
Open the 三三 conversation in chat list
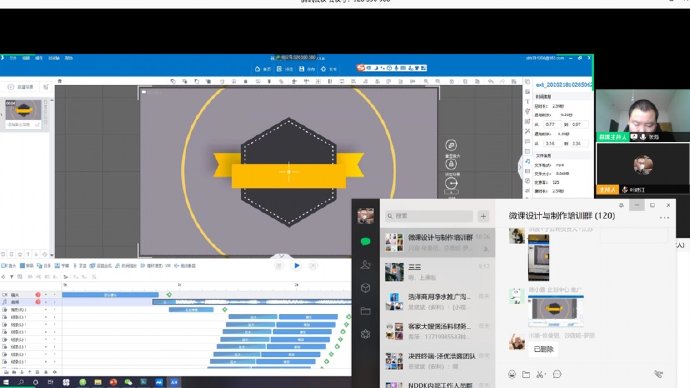coord(437,272)
